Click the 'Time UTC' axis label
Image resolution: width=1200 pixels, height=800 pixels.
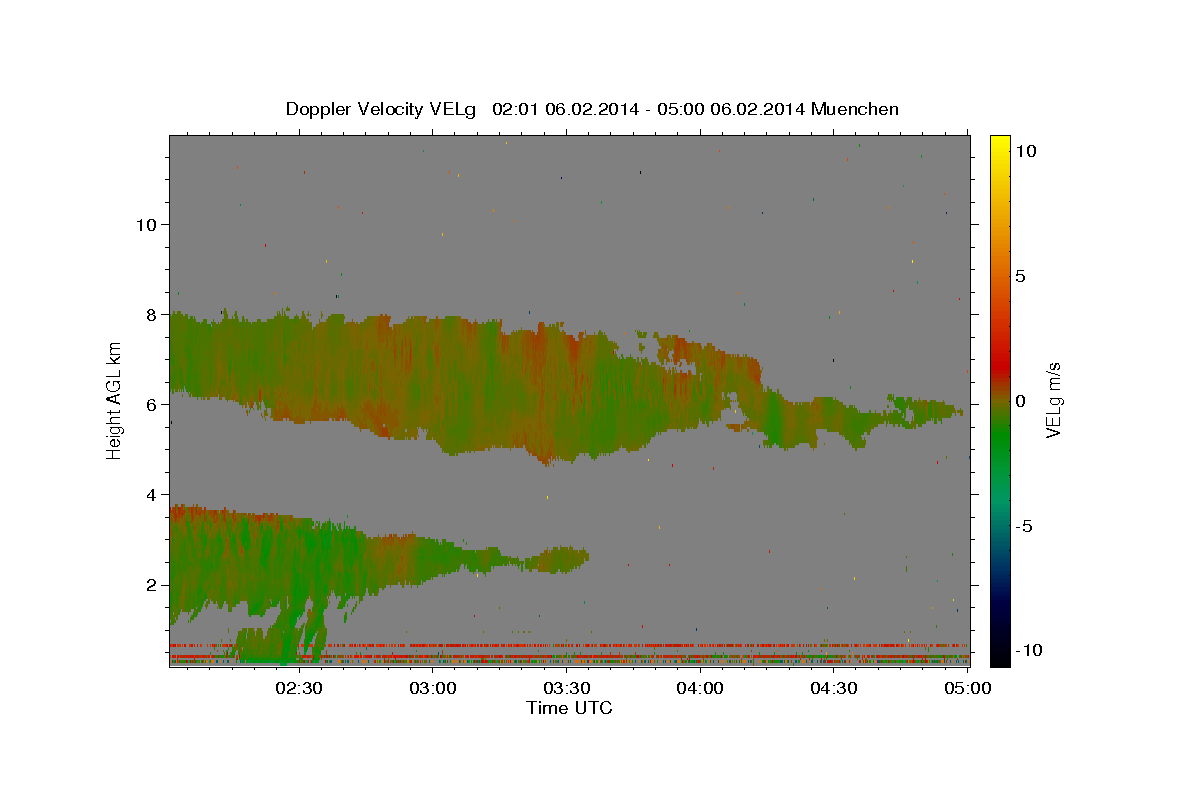pos(569,708)
